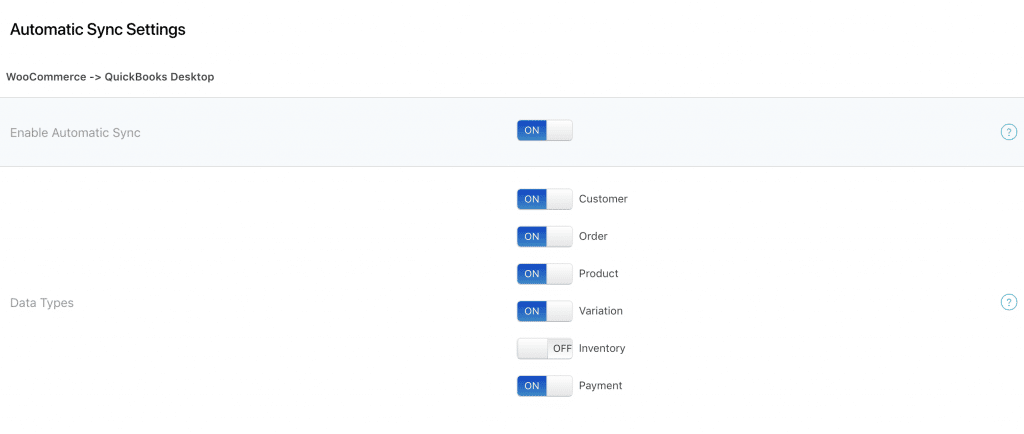Click the Customer label text
Screen dimensions: 1024x434
click(x=603, y=199)
